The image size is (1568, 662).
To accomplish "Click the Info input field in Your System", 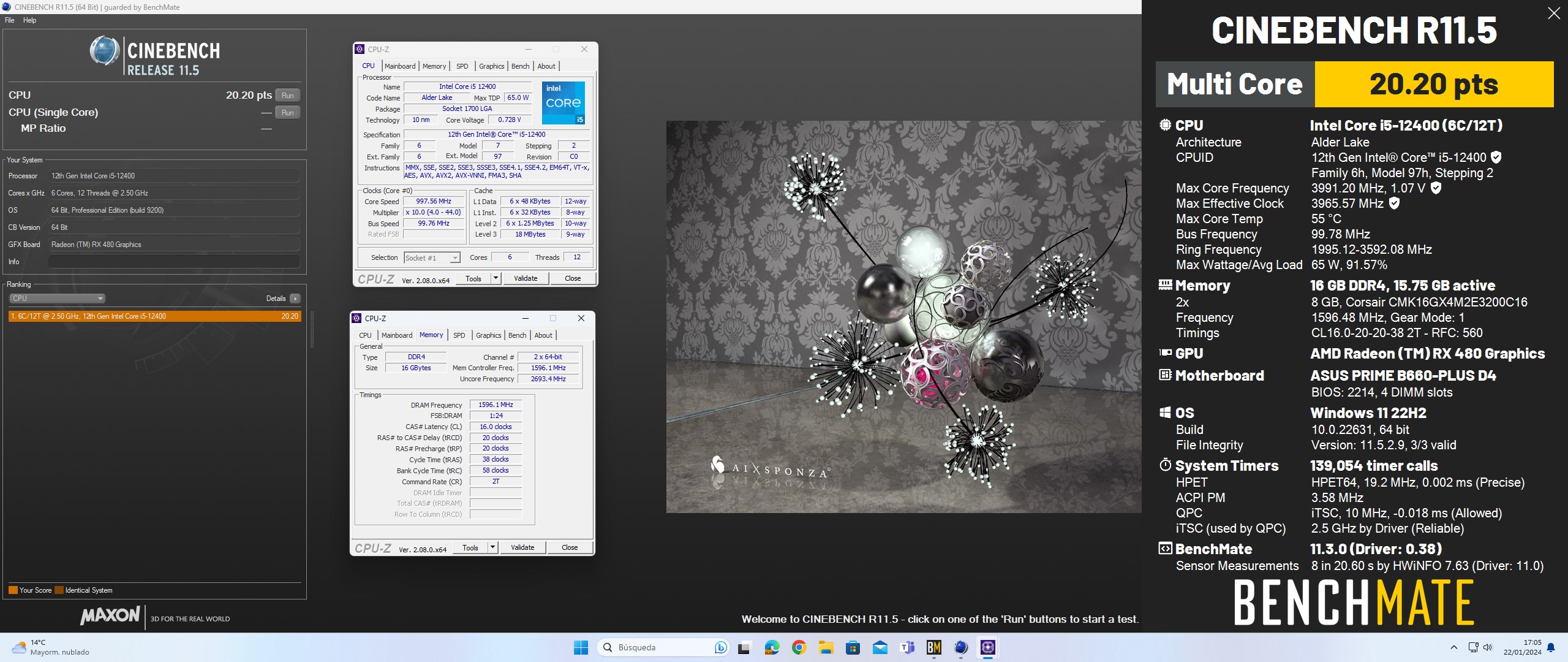I will click(x=174, y=262).
